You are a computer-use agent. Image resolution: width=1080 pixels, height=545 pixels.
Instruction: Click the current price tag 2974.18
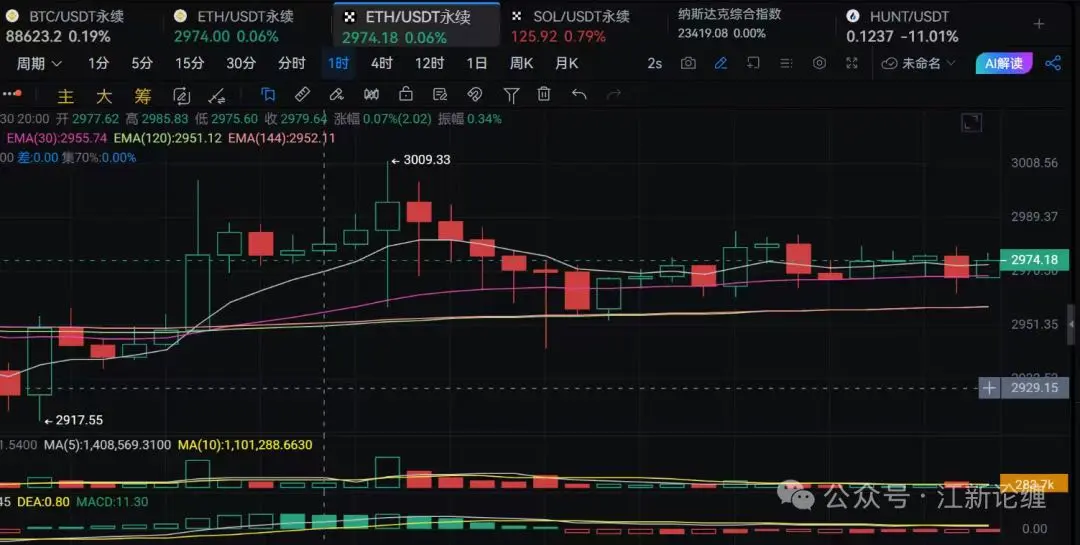tap(1034, 260)
